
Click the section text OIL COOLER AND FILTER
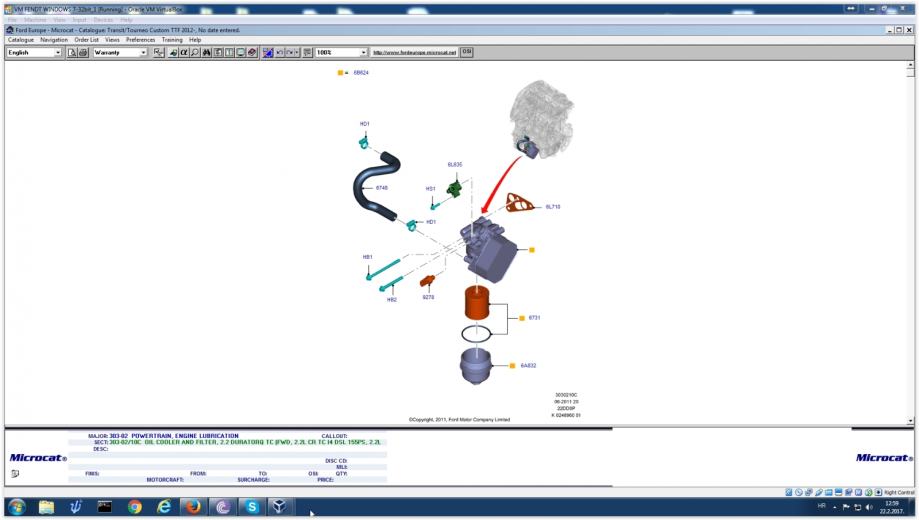coord(181,442)
